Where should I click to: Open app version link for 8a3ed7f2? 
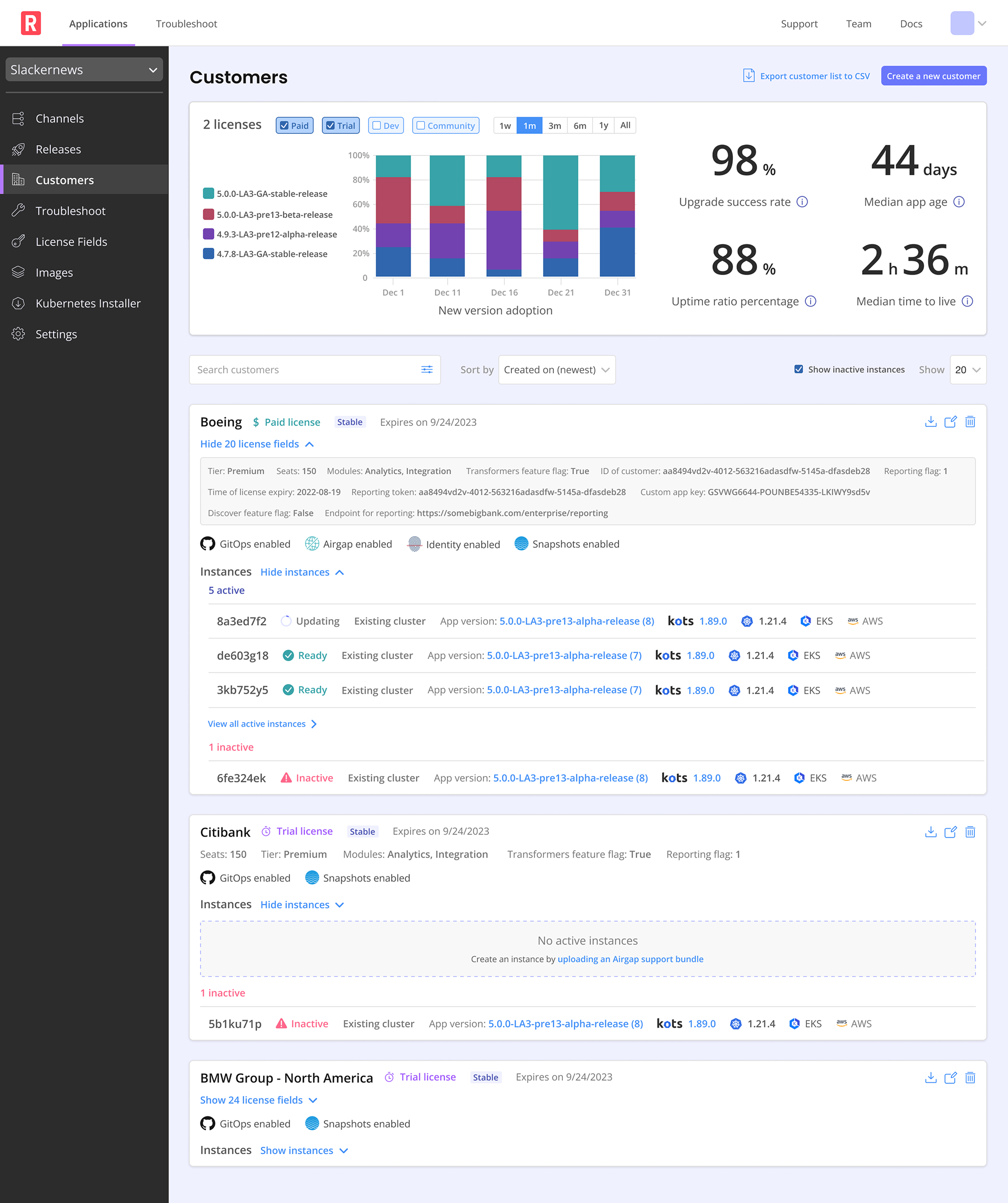pyautogui.click(x=576, y=621)
